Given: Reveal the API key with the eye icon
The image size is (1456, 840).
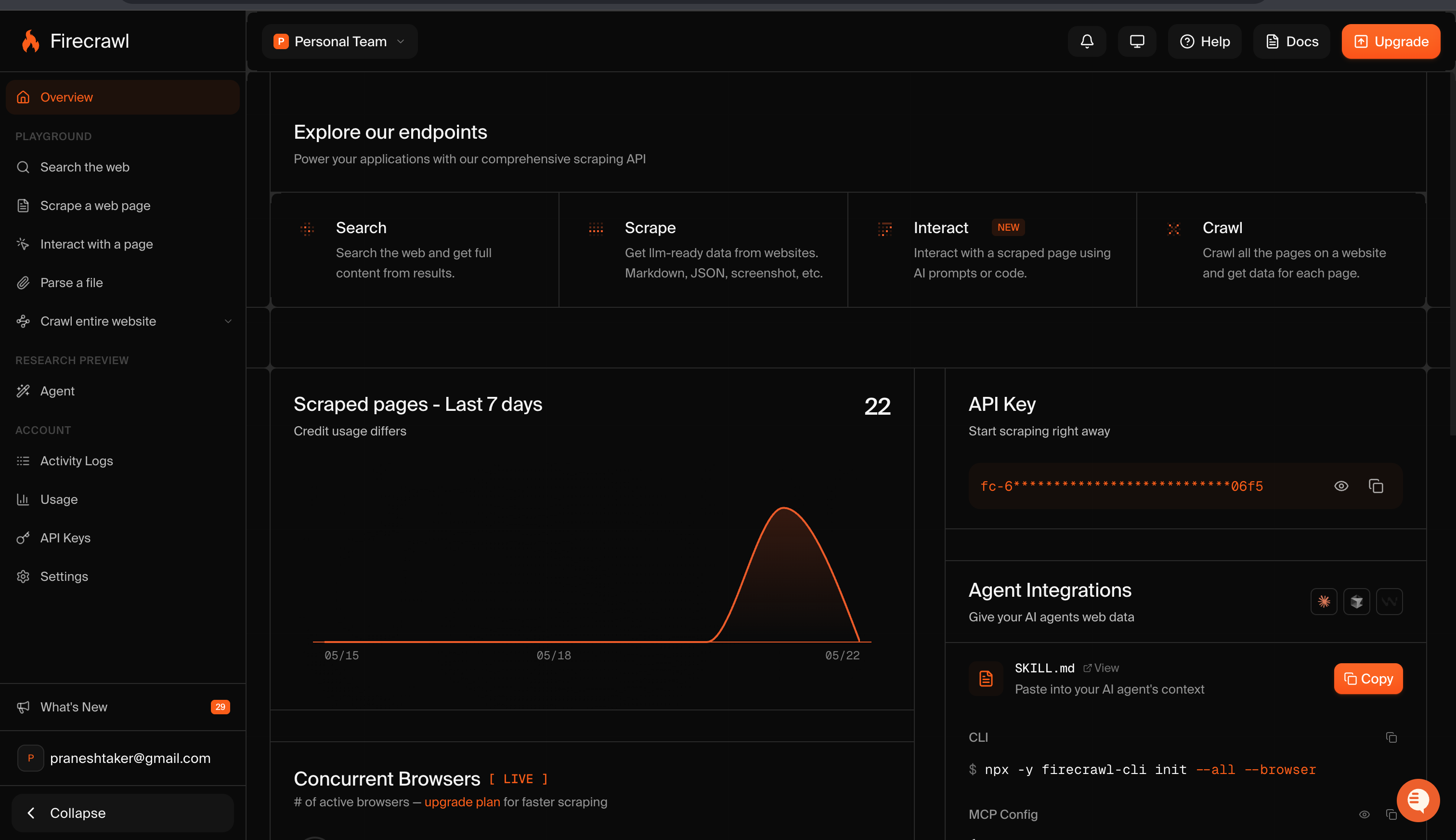Looking at the screenshot, I should 1341,486.
